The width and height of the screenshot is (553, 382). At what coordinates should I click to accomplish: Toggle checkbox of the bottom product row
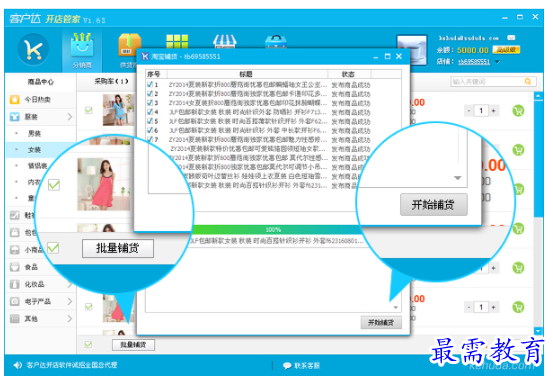pyautogui.click(x=89, y=307)
